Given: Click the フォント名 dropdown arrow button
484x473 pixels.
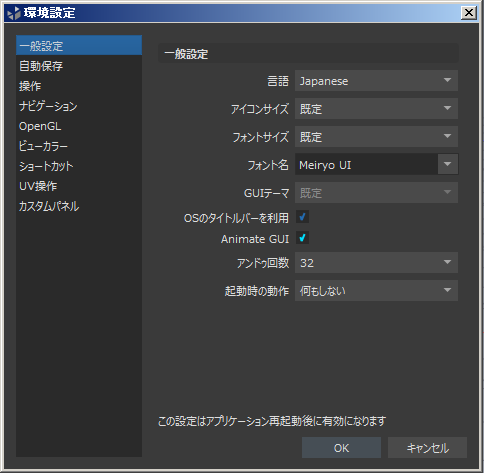Looking at the screenshot, I should pos(448,164).
